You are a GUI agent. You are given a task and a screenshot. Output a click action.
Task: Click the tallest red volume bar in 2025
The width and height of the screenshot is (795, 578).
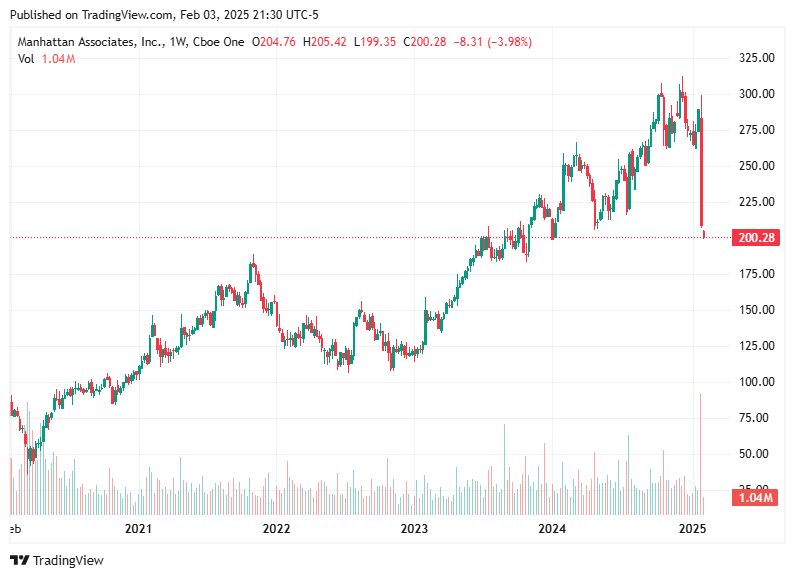pyautogui.click(x=701, y=454)
